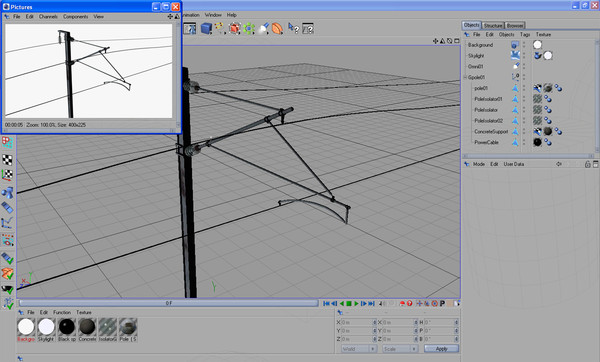The height and width of the screenshot is (362, 600).
Task: Click the orange deformer icon in toolbar
Action: 277,28
